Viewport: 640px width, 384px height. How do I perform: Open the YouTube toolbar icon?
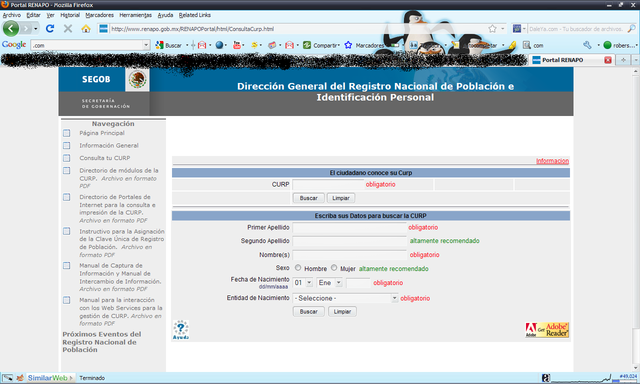(x=236, y=45)
